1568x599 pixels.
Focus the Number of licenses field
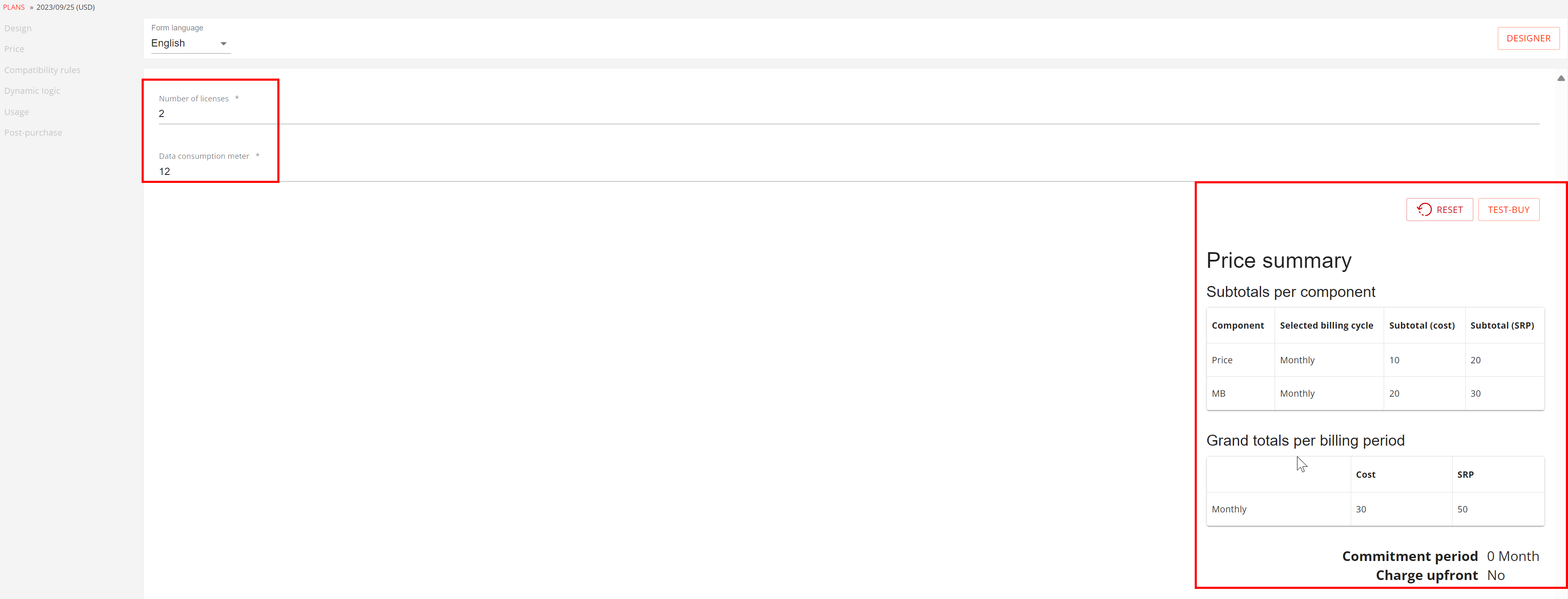point(848,114)
